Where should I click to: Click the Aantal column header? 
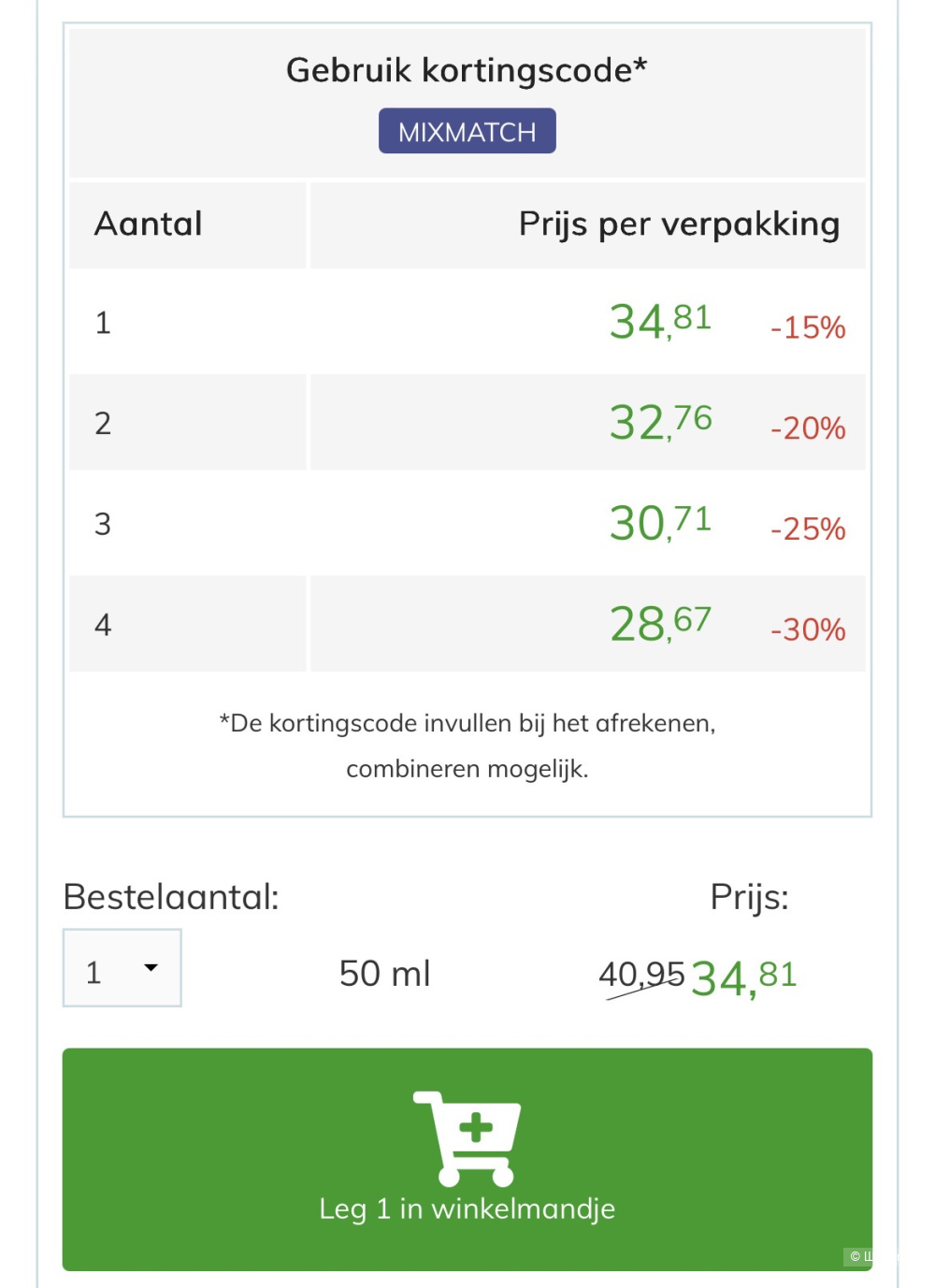tap(149, 224)
